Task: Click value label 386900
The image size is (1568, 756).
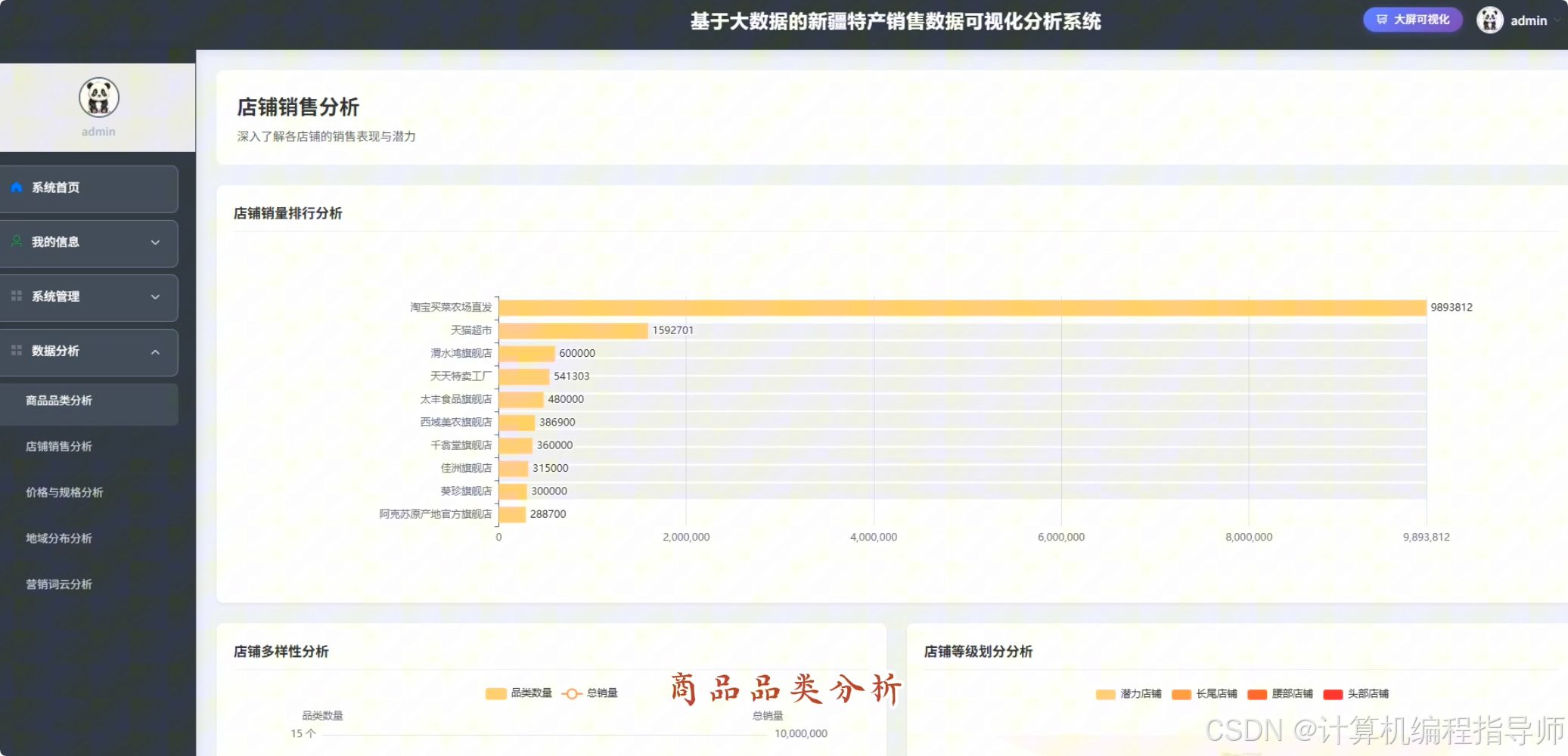Action: pyautogui.click(x=557, y=423)
